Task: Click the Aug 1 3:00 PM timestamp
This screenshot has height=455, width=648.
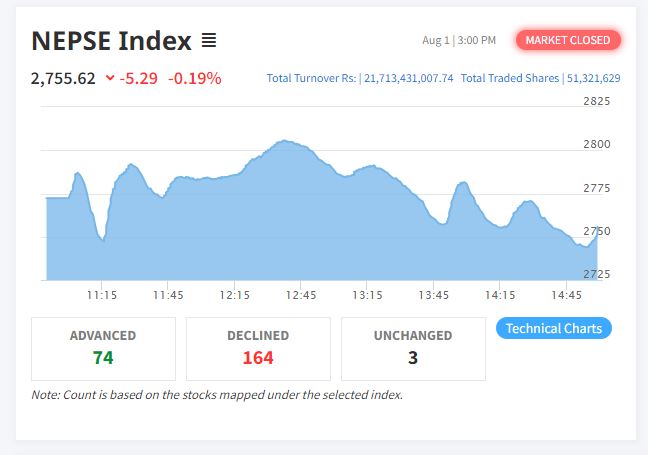Action: [x=459, y=40]
